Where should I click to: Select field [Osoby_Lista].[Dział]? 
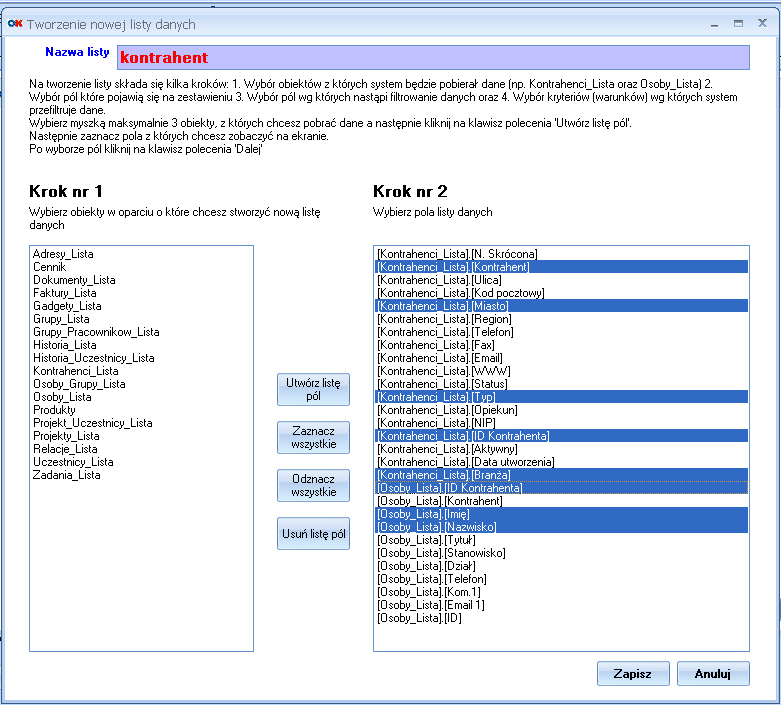(x=561, y=565)
